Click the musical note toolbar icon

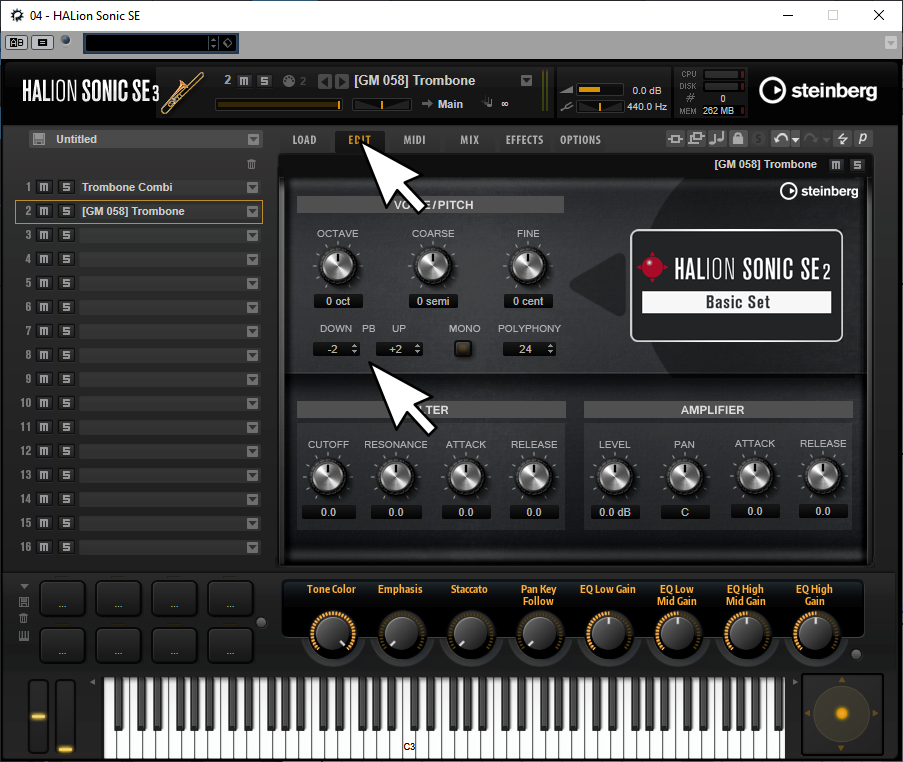(x=717, y=139)
